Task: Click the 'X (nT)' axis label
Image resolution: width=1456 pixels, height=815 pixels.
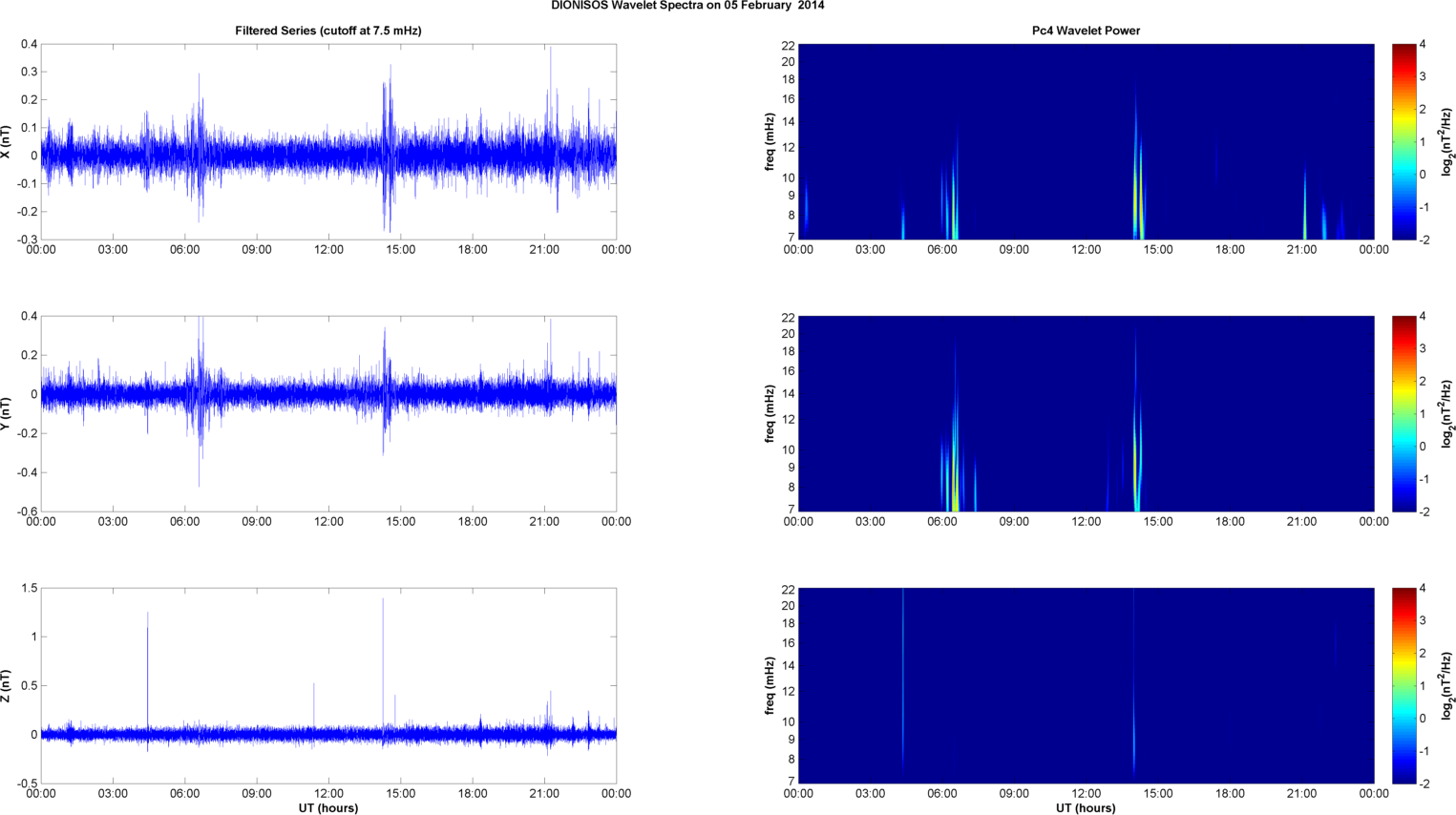Action: click(7, 142)
